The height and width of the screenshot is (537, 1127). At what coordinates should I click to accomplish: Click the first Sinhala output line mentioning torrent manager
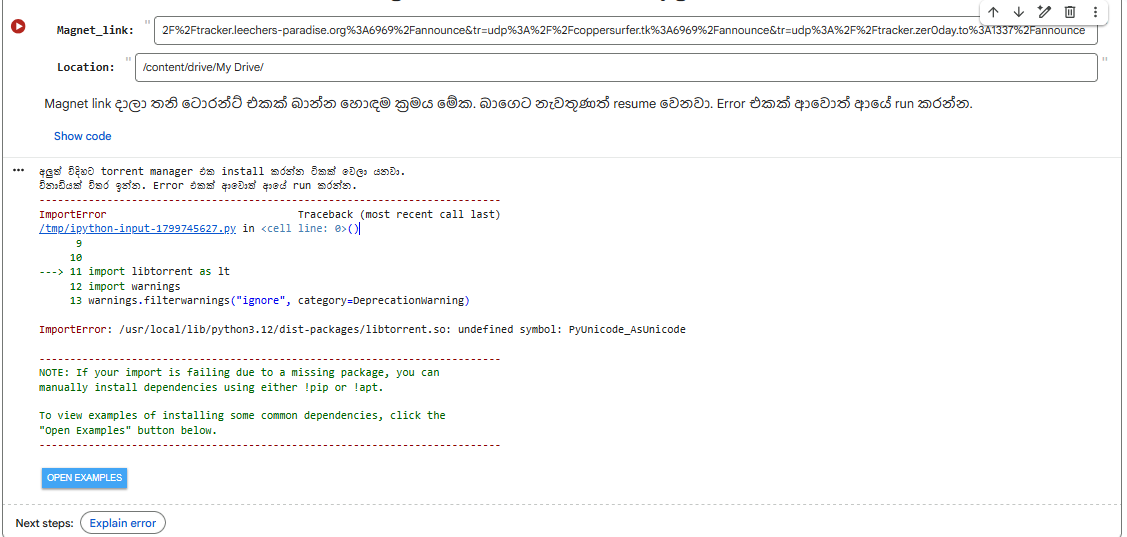[x=222, y=171]
